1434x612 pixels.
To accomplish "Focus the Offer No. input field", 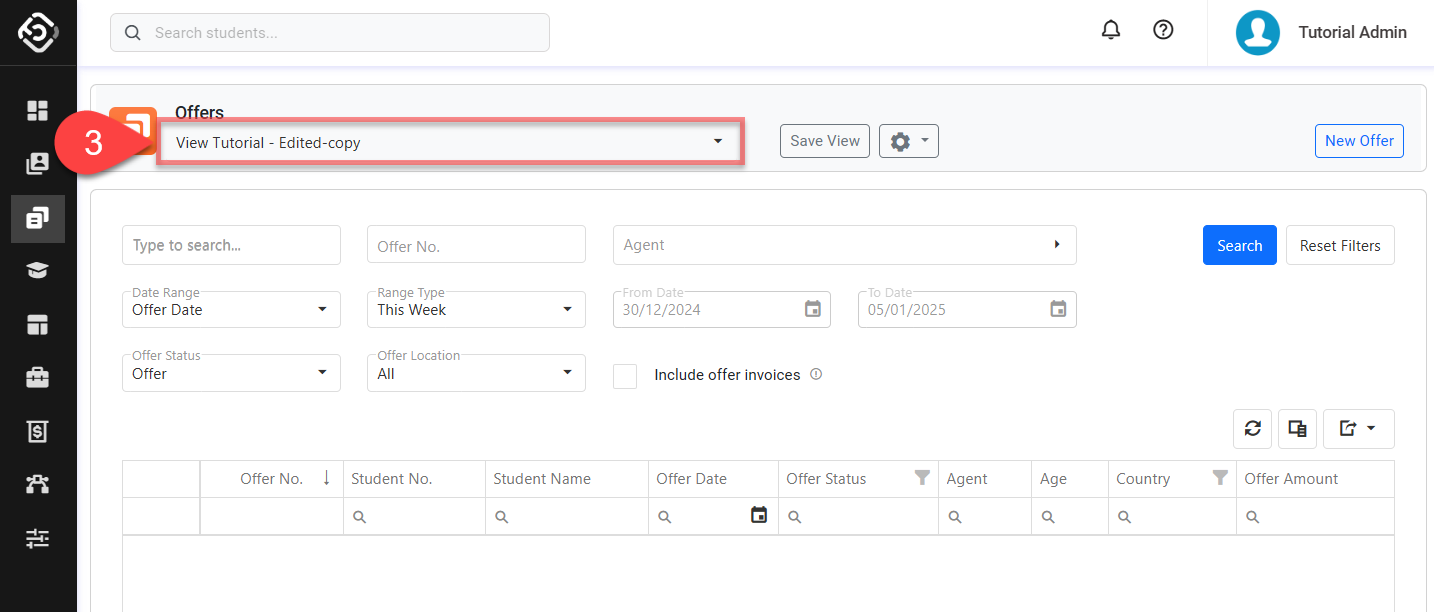I will [476, 245].
